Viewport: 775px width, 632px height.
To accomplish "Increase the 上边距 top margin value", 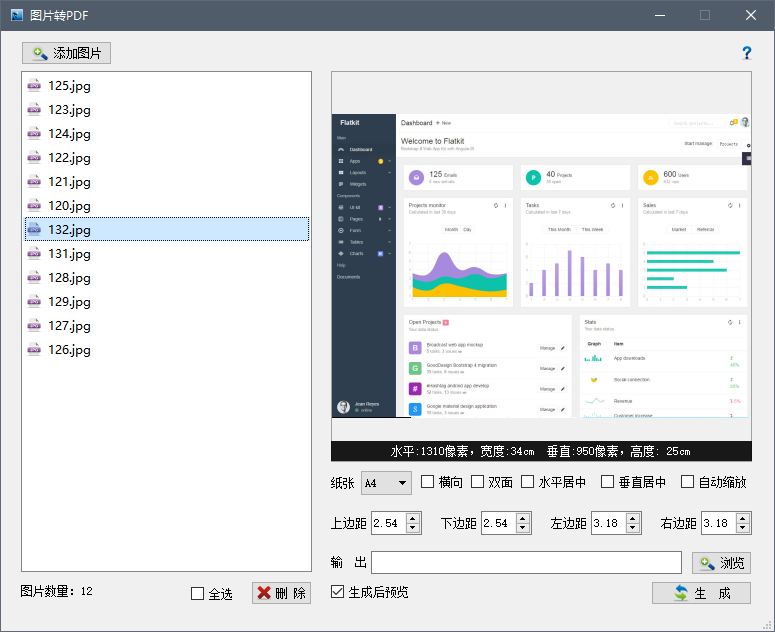I will point(413,518).
